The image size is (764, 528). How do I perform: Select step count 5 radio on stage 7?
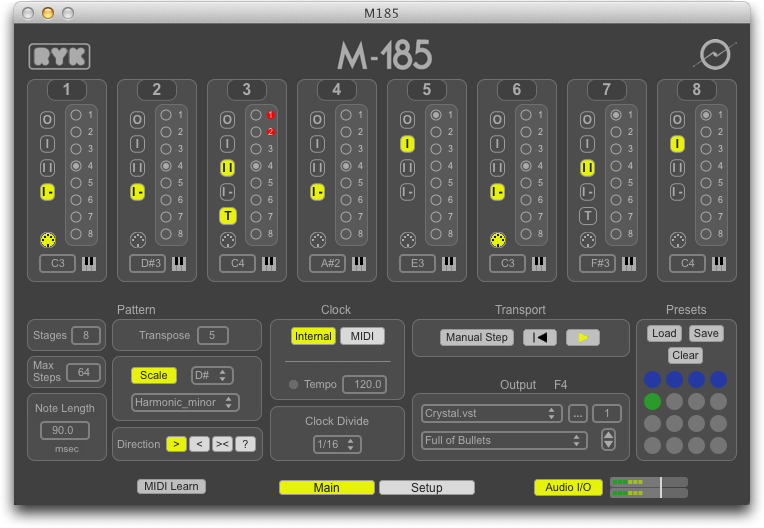pos(616,183)
